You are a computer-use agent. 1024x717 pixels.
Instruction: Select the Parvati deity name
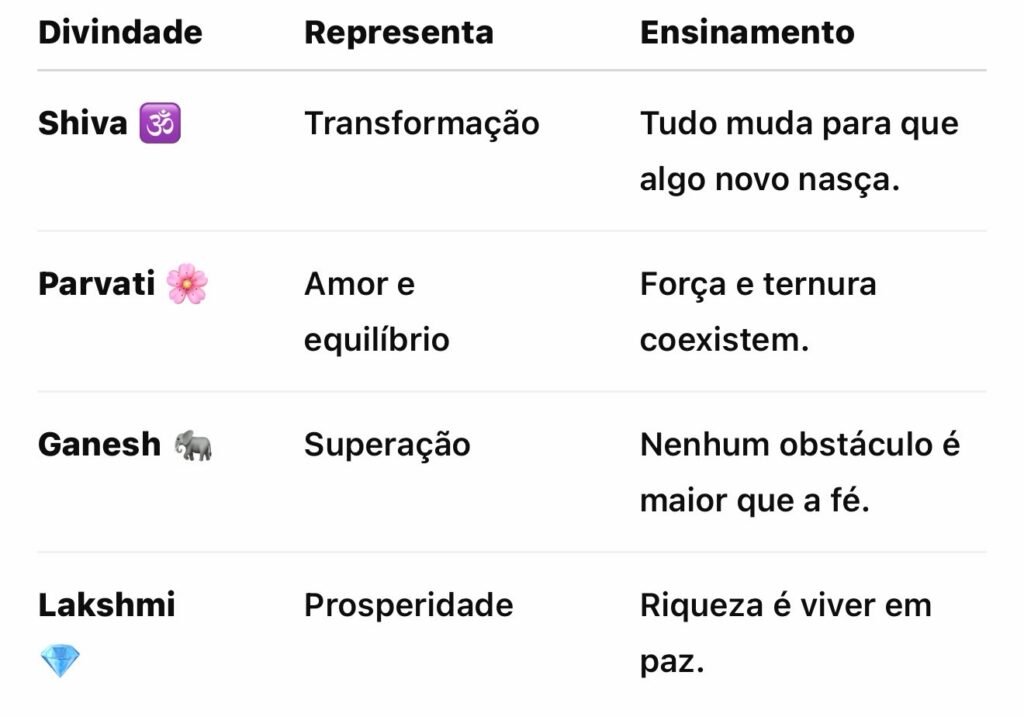coord(96,284)
